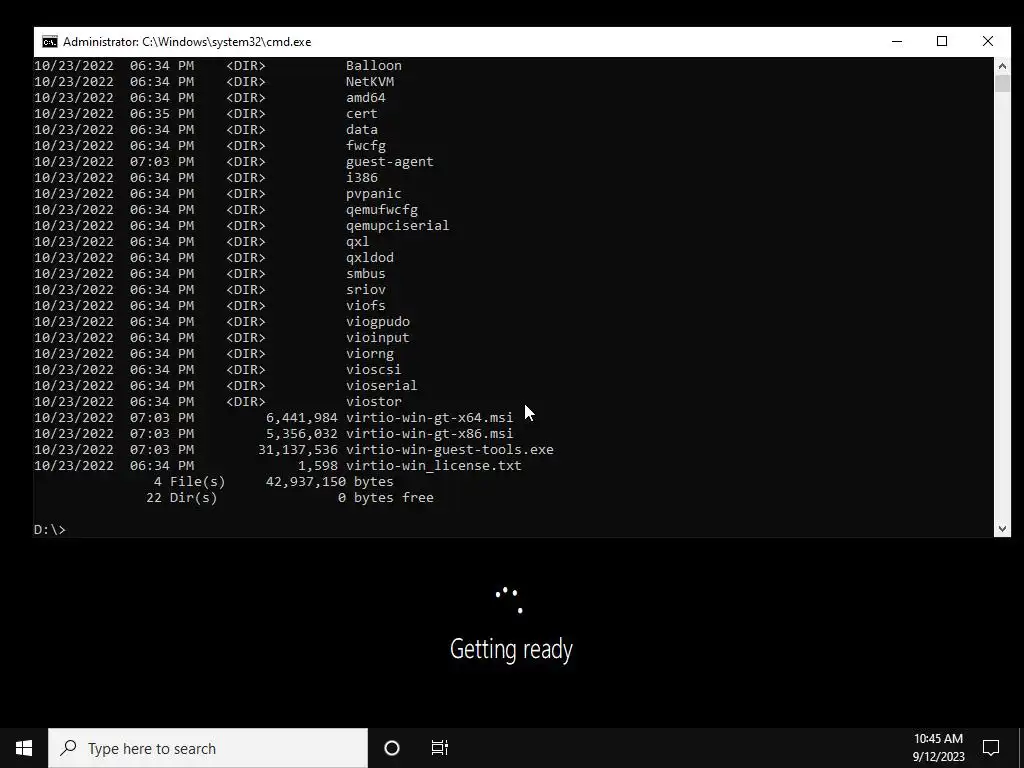Click the sriov directory entry
Screen dimensions: 1024x768
(x=366, y=289)
